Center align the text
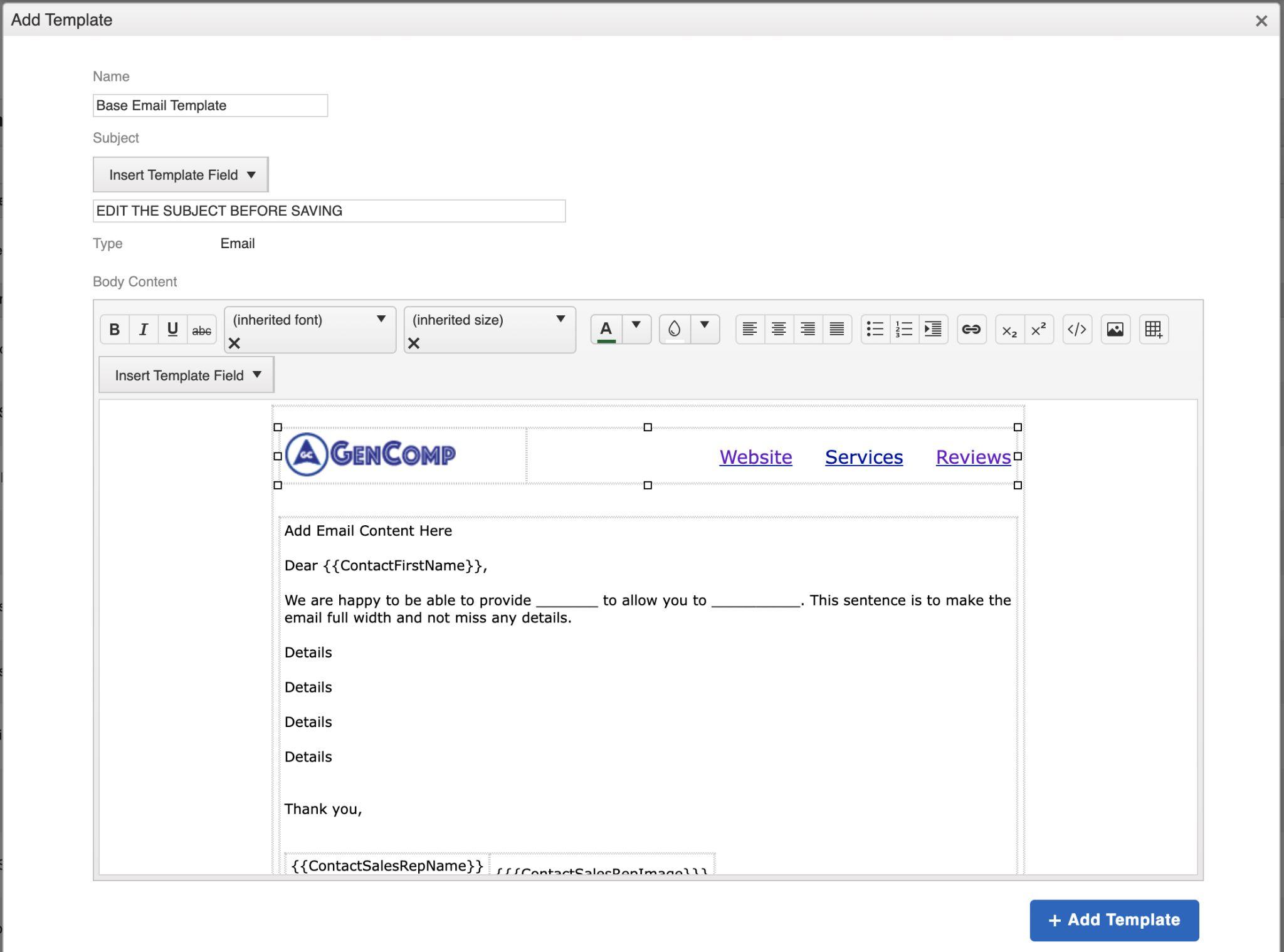1284x952 pixels. [x=779, y=329]
